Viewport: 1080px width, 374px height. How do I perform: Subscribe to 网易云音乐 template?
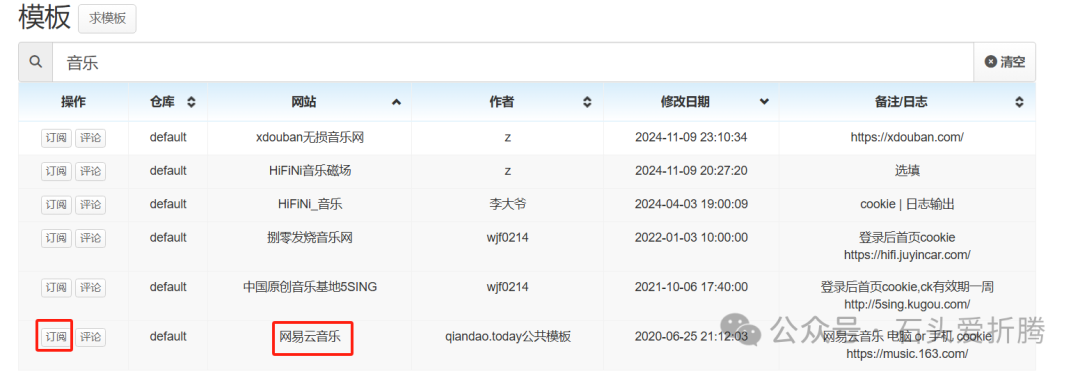click(x=56, y=337)
